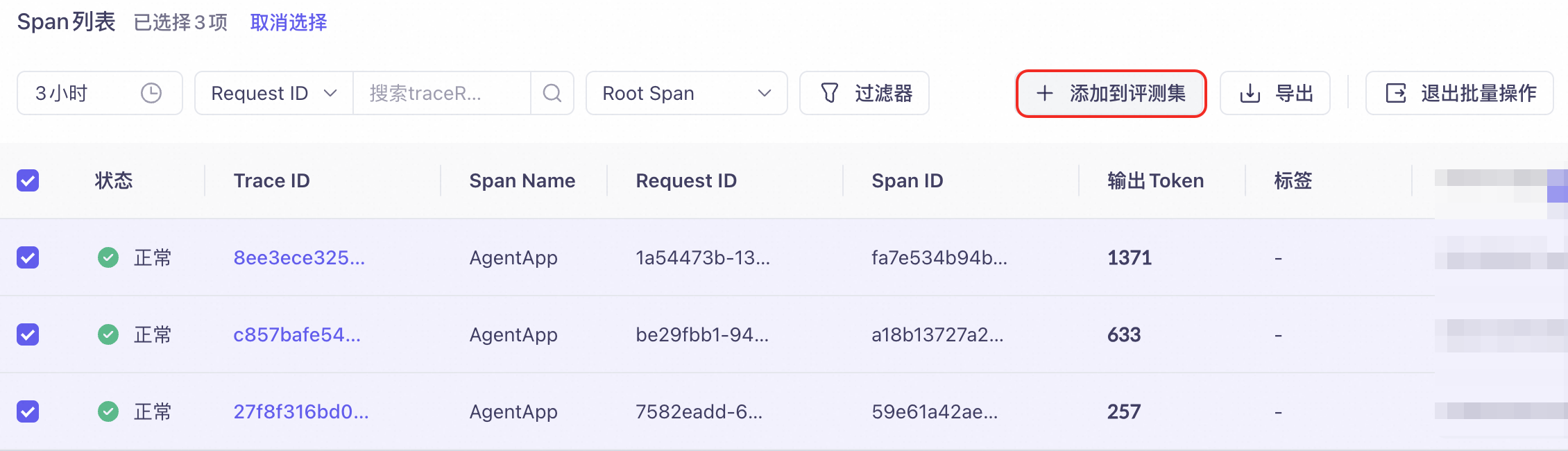Click the Trace ID column header
Screen dimensions: 1568x451
pyautogui.click(x=271, y=180)
